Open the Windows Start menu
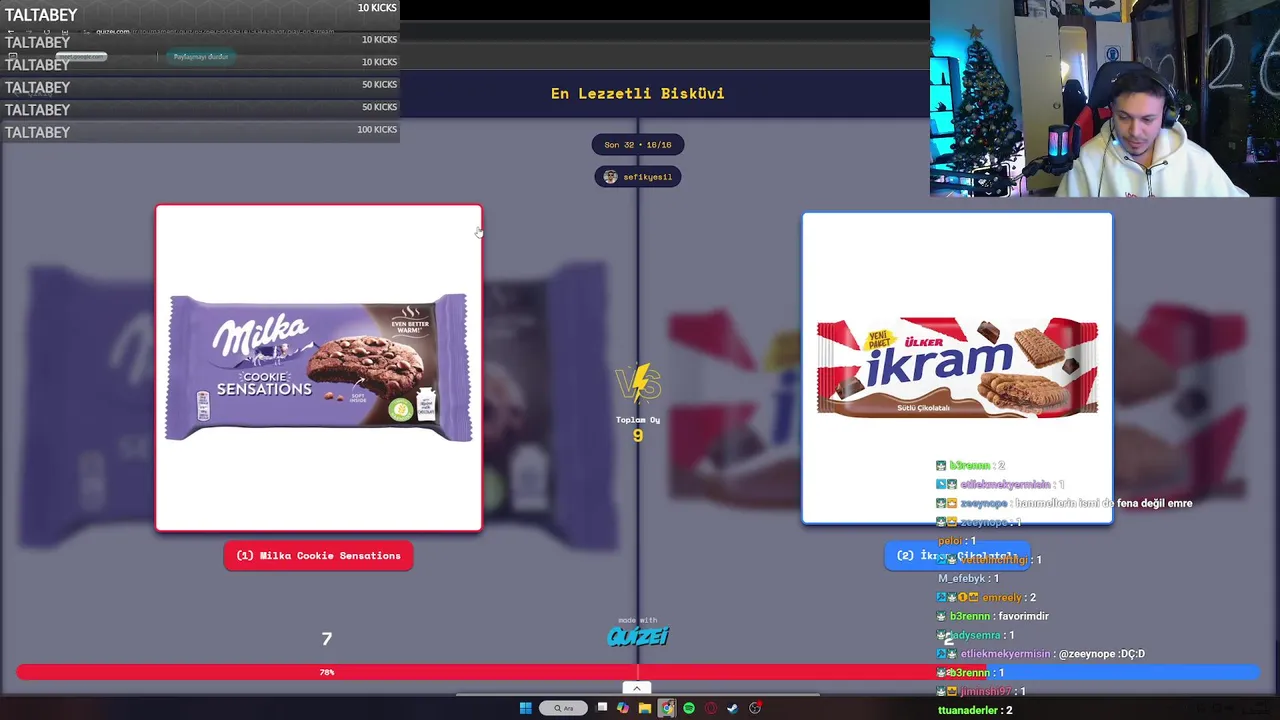 tap(525, 708)
